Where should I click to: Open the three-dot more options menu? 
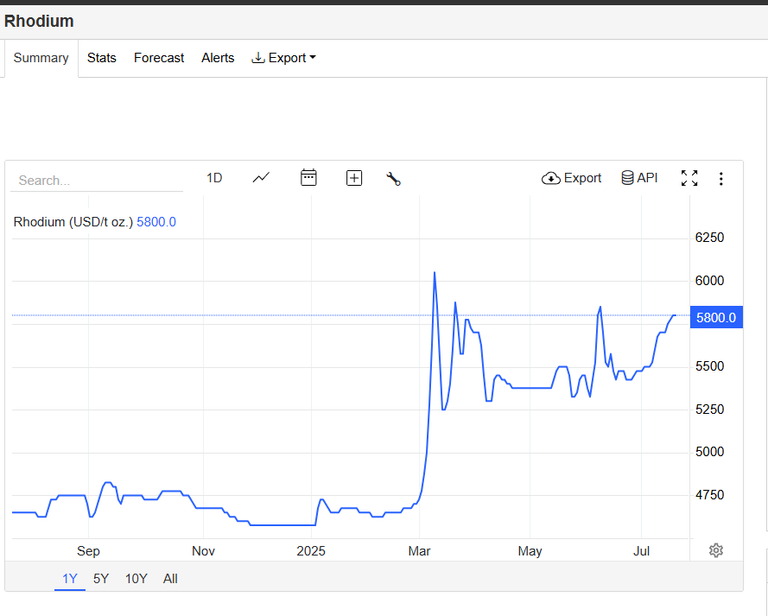pyautogui.click(x=721, y=179)
